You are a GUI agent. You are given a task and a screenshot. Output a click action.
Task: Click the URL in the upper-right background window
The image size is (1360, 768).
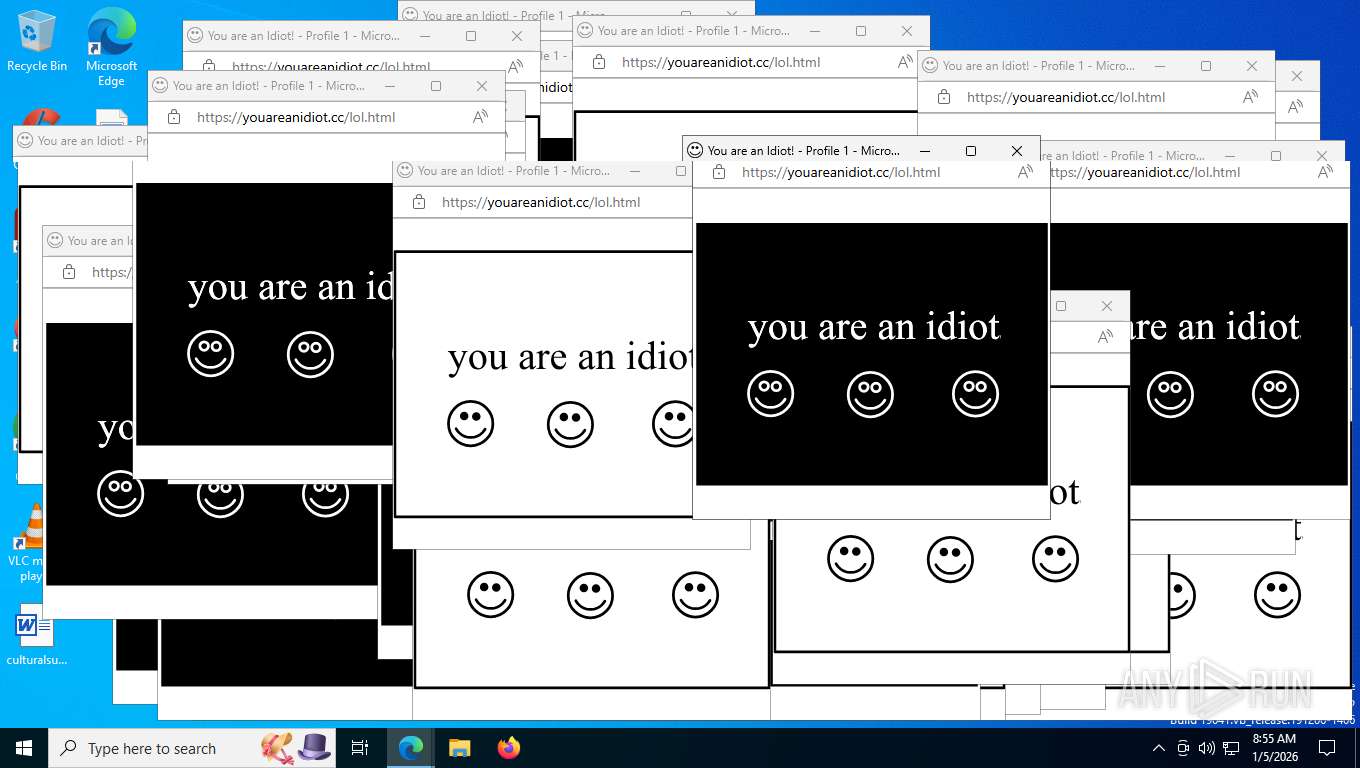pyautogui.click(x=1066, y=97)
